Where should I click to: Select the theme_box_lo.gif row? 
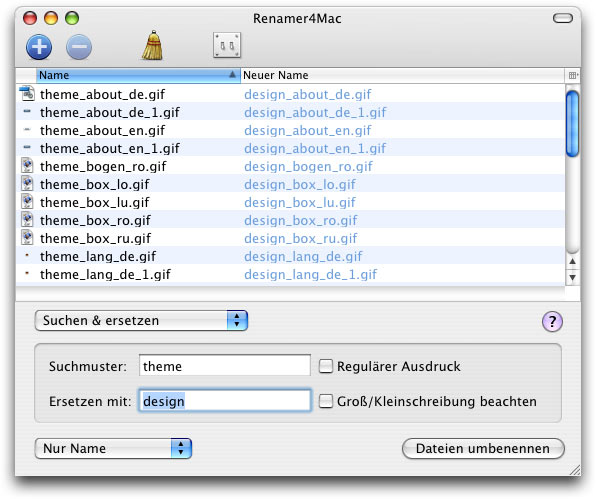(290, 184)
